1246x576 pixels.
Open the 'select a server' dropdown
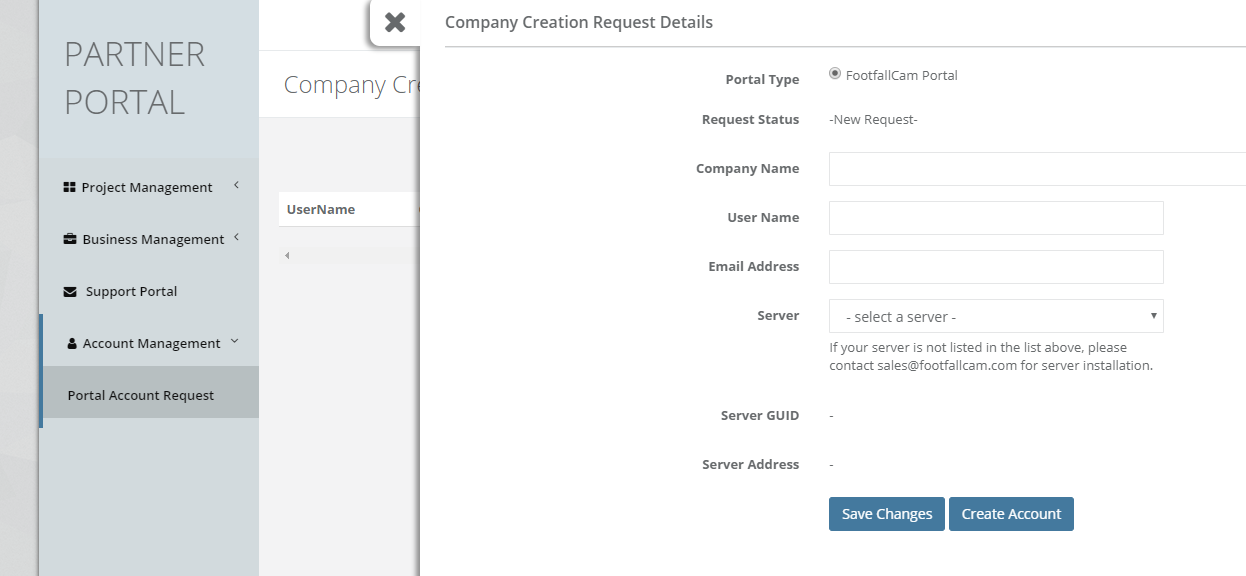point(995,316)
